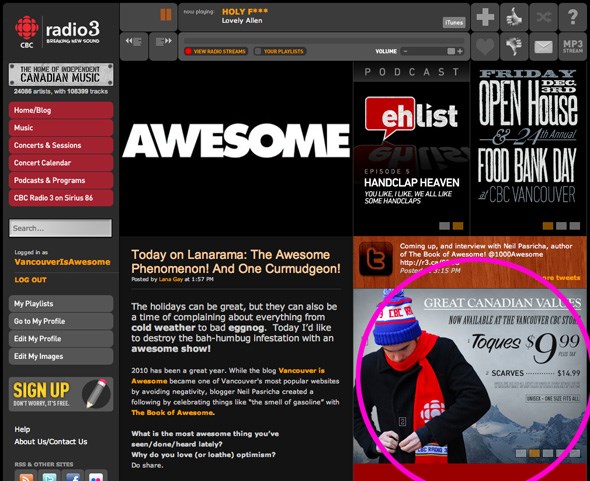The height and width of the screenshot is (481, 590).
Task: Open CBC Radio 3 on Sirius 86
Action: [61, 198]
